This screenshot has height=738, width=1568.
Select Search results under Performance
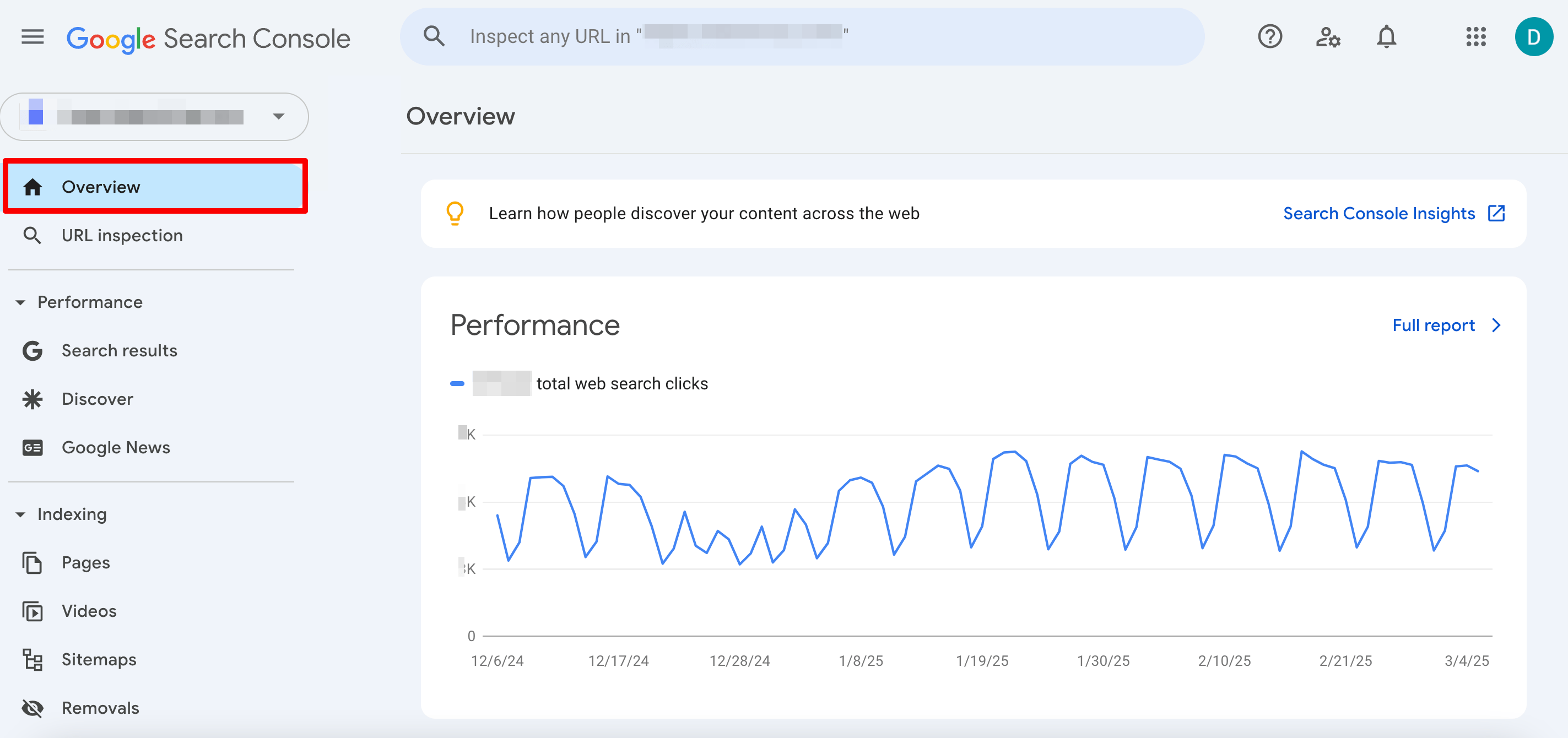120,350
